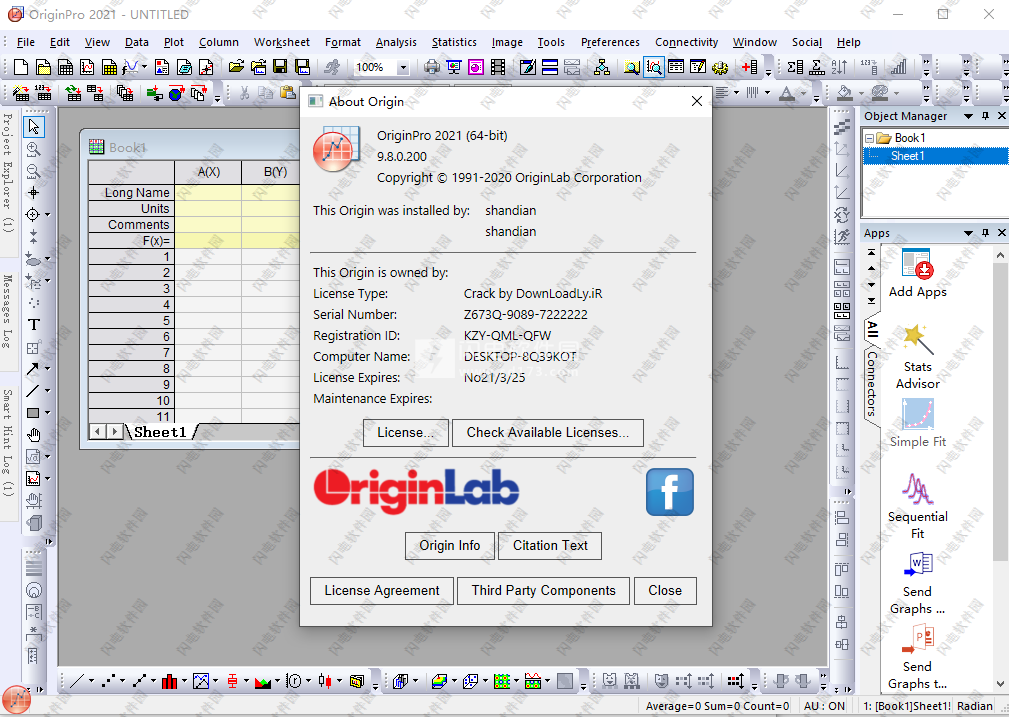Click the New Project icon in toolbar
1009x717 pixels.
point(21,67)
